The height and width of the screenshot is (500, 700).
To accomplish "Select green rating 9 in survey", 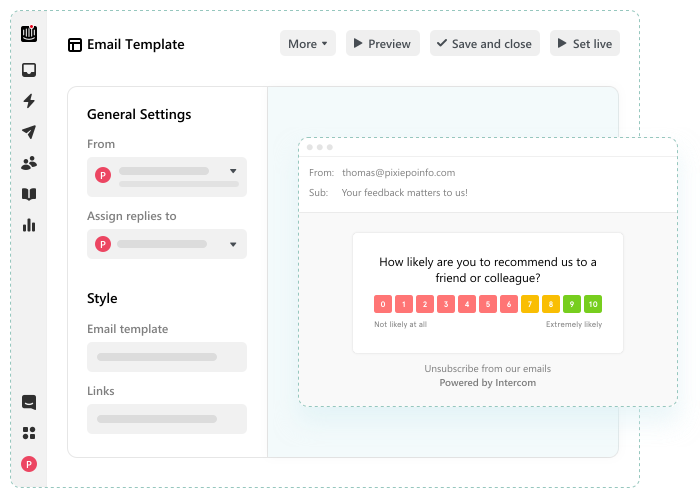I will click(572, 304).
